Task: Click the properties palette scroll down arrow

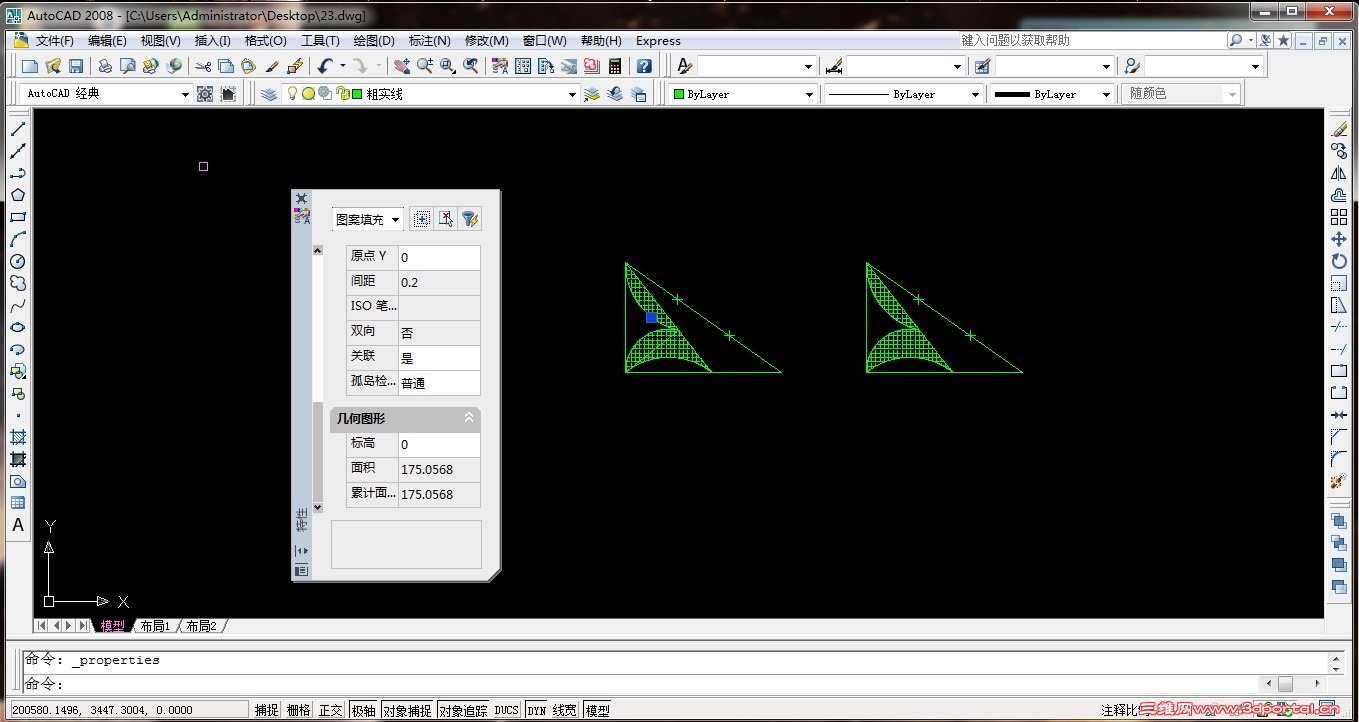Action: tap(318, 508)
